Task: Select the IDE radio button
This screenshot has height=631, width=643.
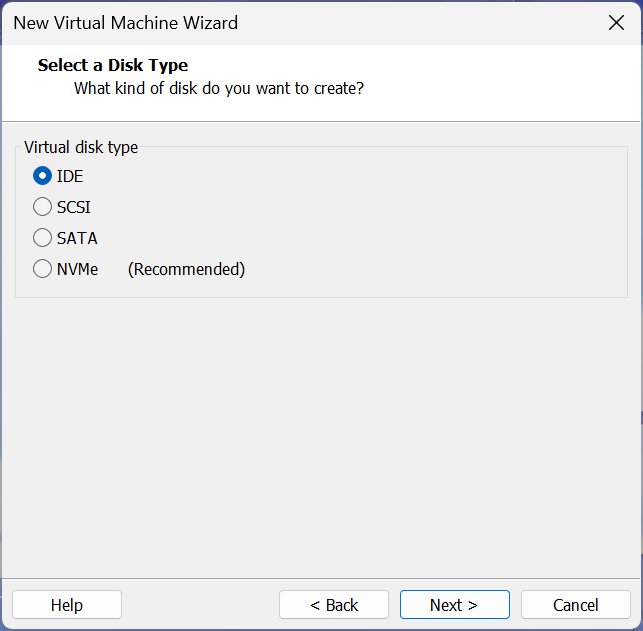Action: click(x=42, y=176)
